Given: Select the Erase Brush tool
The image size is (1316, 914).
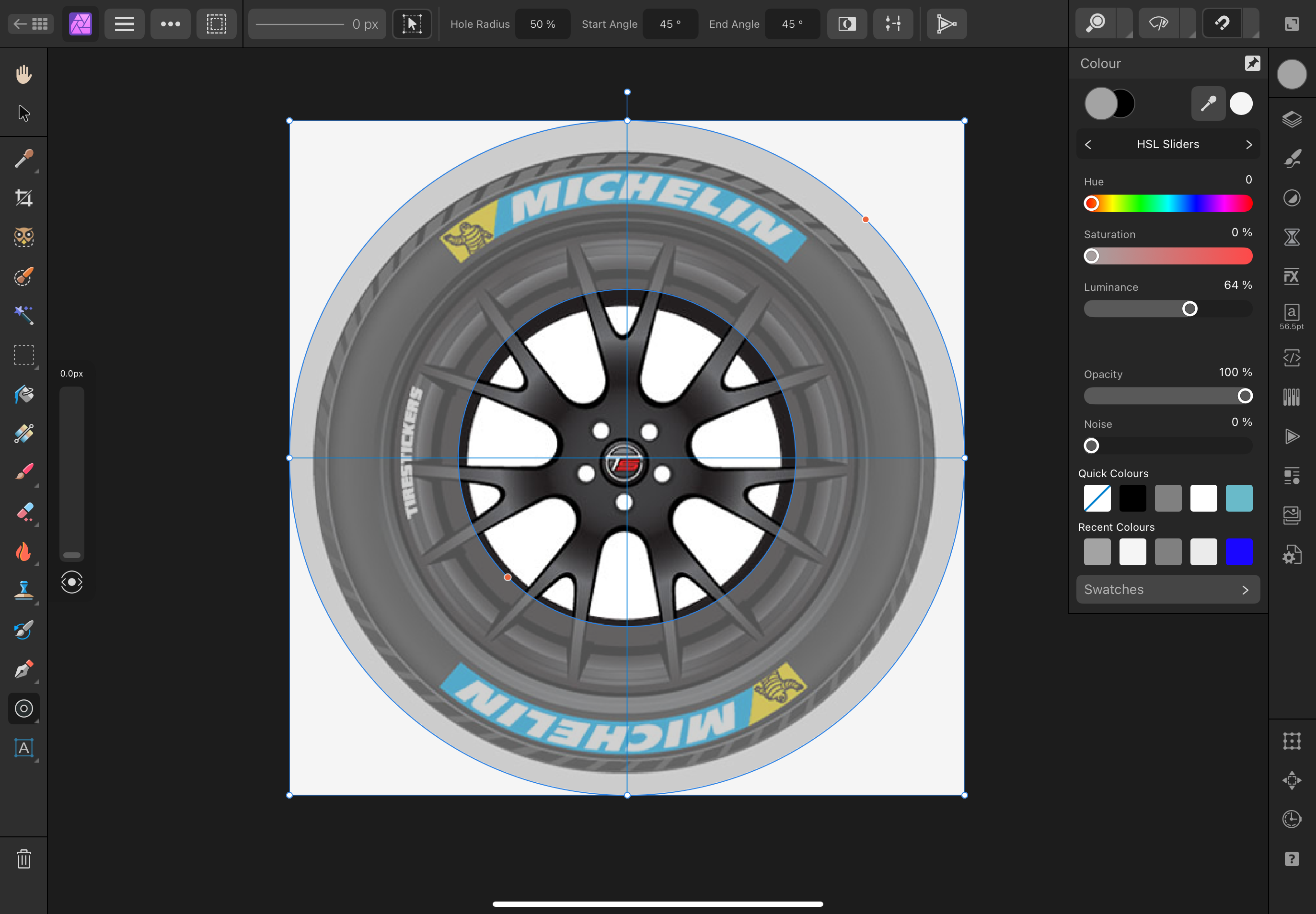Looking at the screenshot, I should tap(23, 512).
